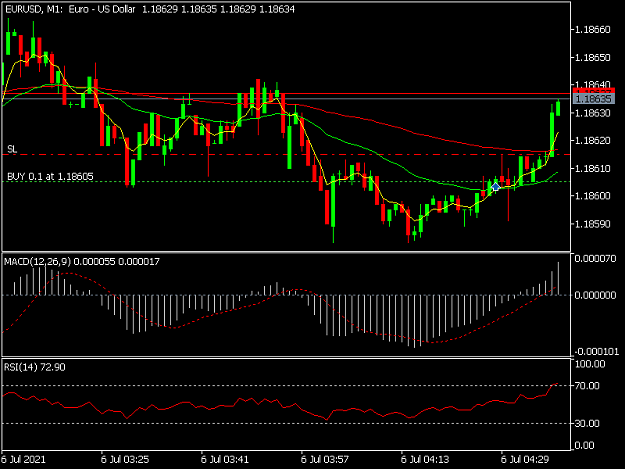Click the RSI scale value 100.00
Viewport: 625px width, 469px height.
(x=590, y=364)
